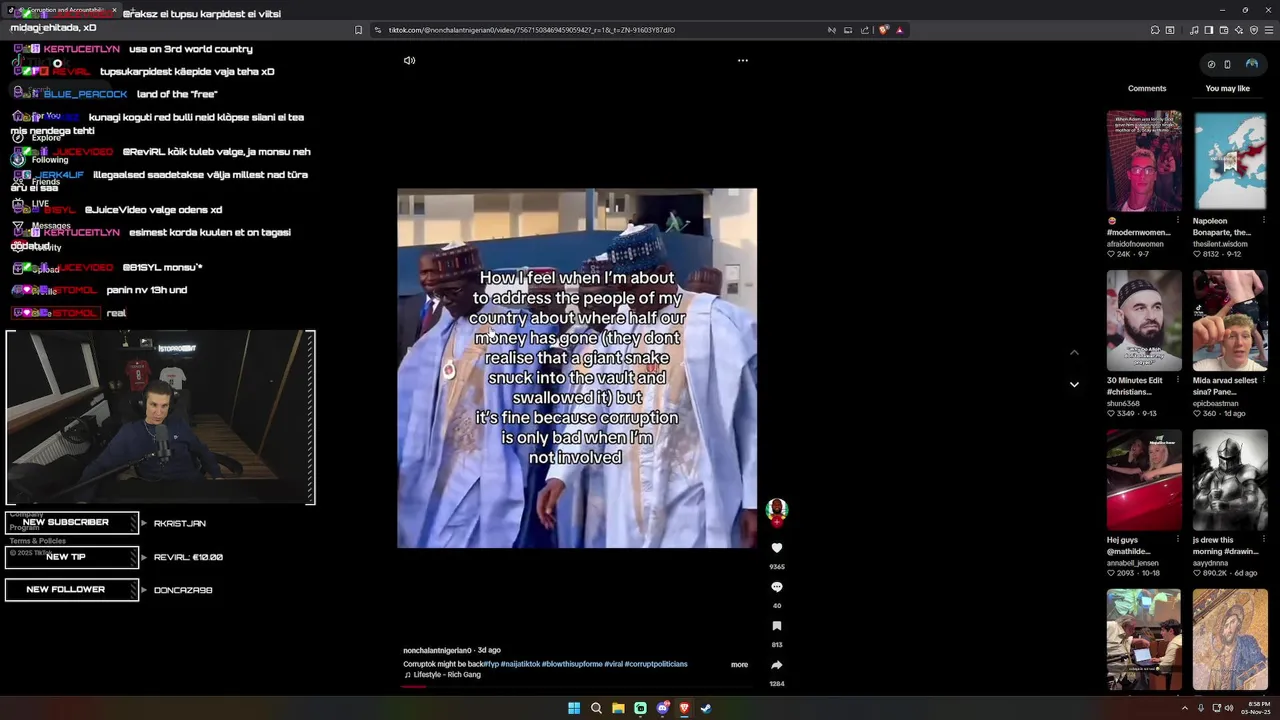Click the phone icon in TikTok header
This screenshot has height=720, width=1280.
click(1228, 64)
